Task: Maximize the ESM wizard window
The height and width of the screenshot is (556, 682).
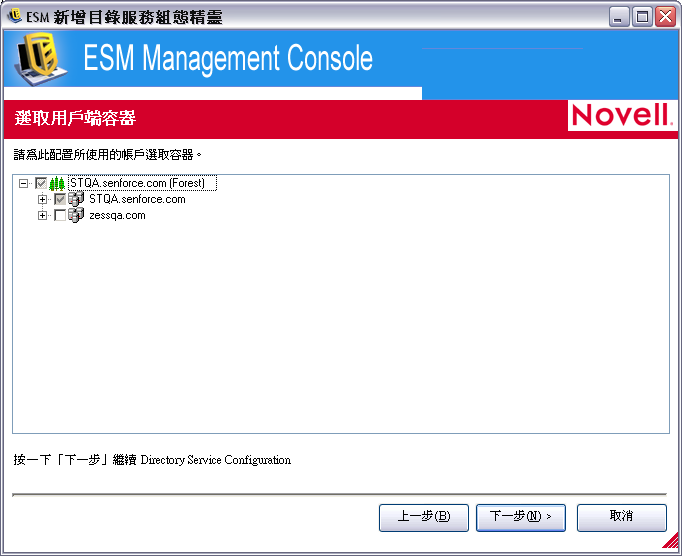Action: point(642,17)
